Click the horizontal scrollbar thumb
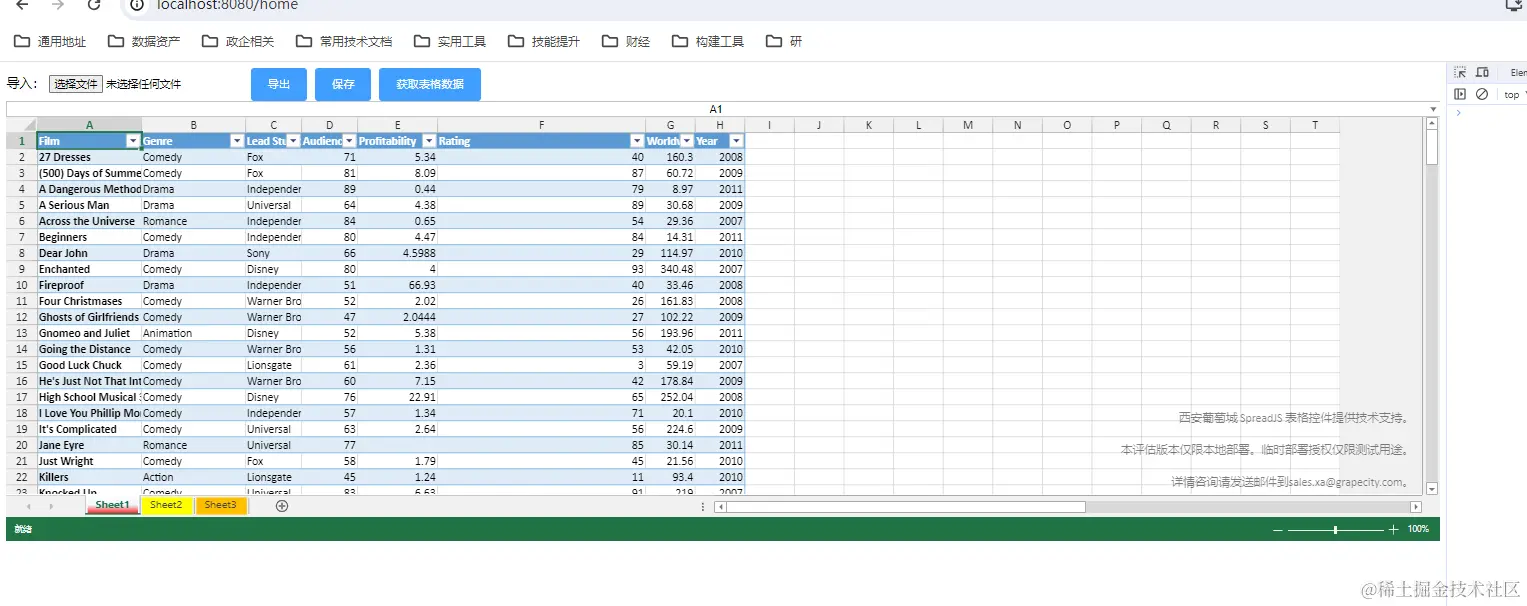1527x606 pixels. (906, 507)
